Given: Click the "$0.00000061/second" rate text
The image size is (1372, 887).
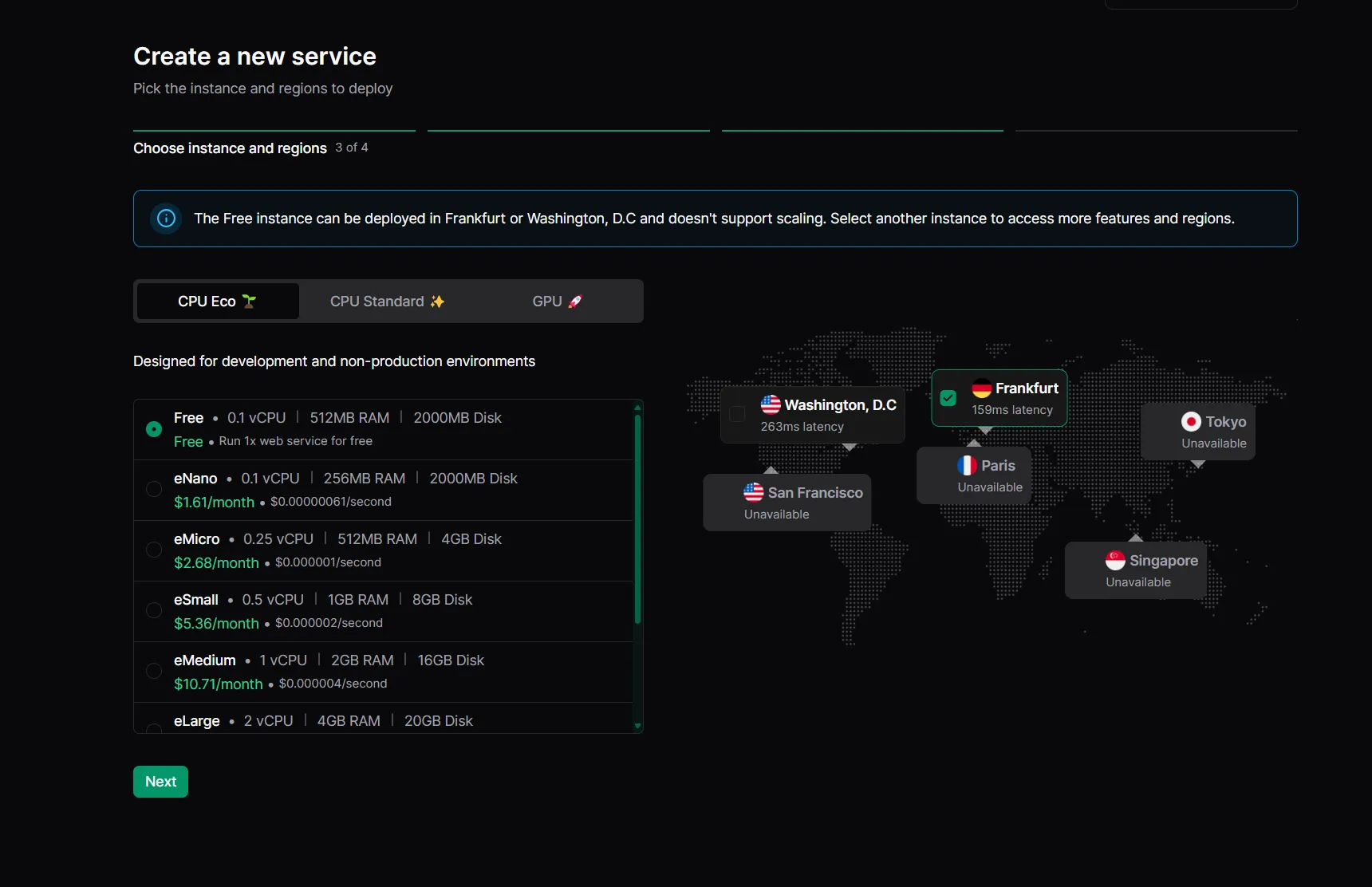Looking at the screenshot, I should (331, 502).
